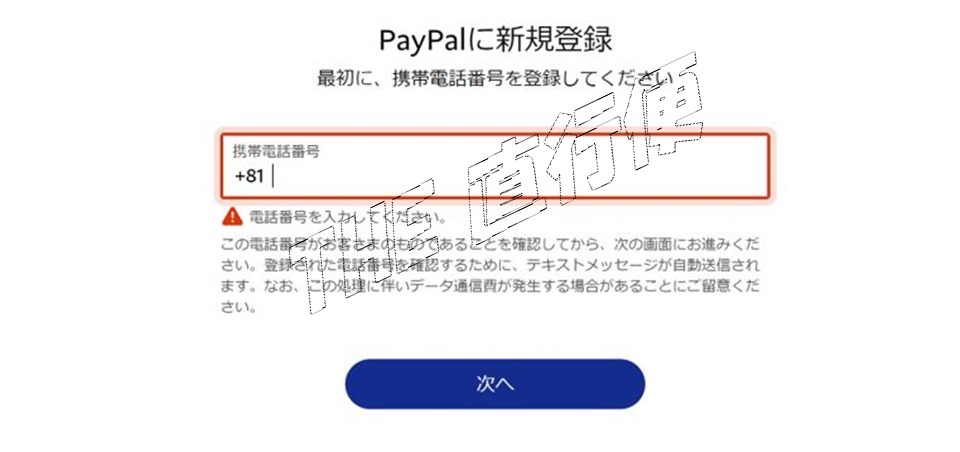Click the red border of phone input box
Screen dimensions: 960x452
pos(495,135)
